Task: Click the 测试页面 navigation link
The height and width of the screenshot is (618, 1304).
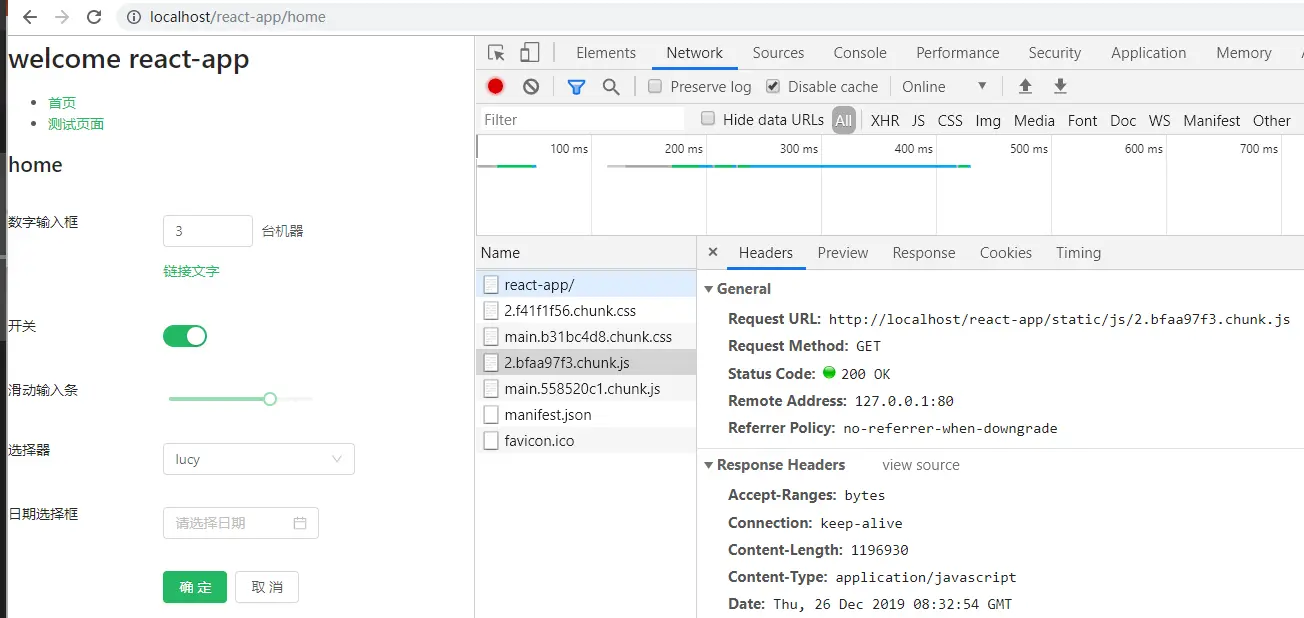Action: point(76,124)
